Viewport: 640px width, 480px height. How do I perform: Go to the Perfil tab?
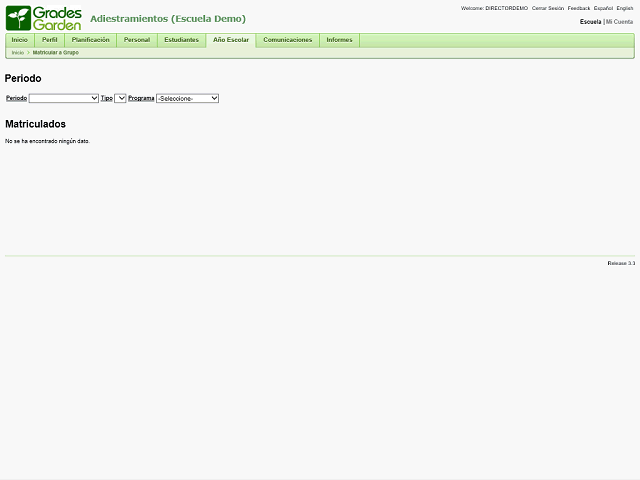(50, 40)
